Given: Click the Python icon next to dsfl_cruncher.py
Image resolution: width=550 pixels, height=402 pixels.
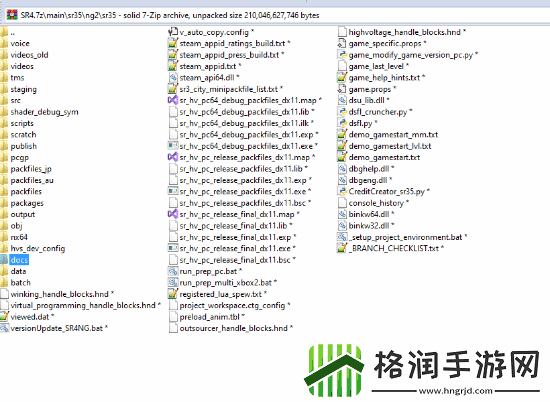Looking at the screenshot, I should click(x=342, y=112).
